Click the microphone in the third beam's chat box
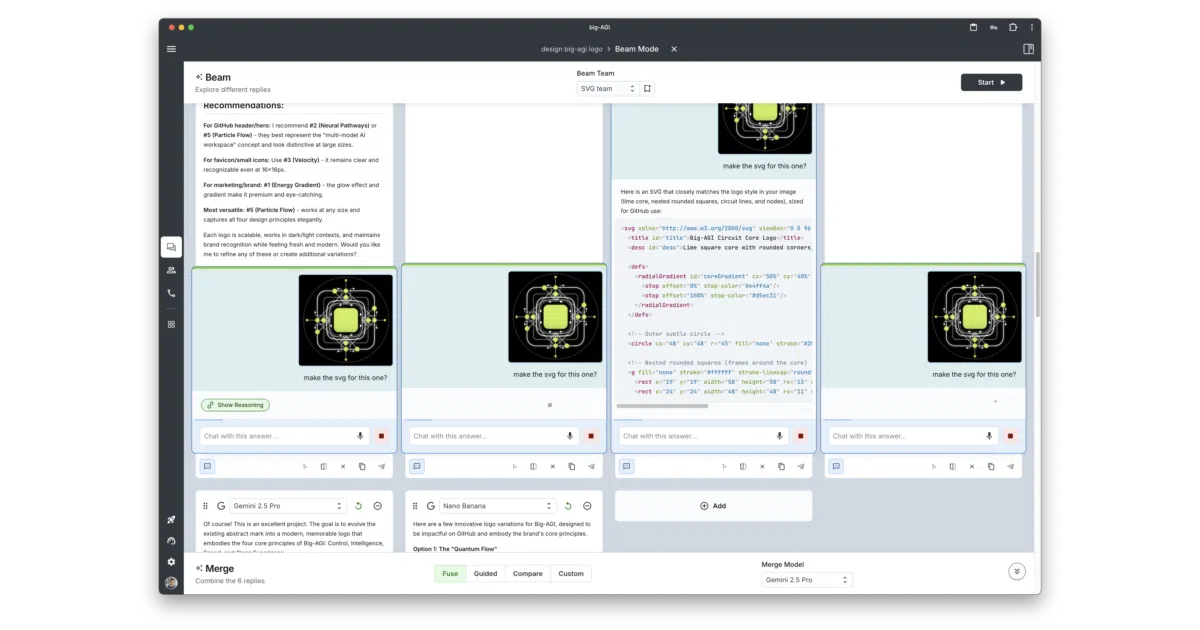Image resolution: width=1200 pixels, height=630 pixels. (780, 436)
